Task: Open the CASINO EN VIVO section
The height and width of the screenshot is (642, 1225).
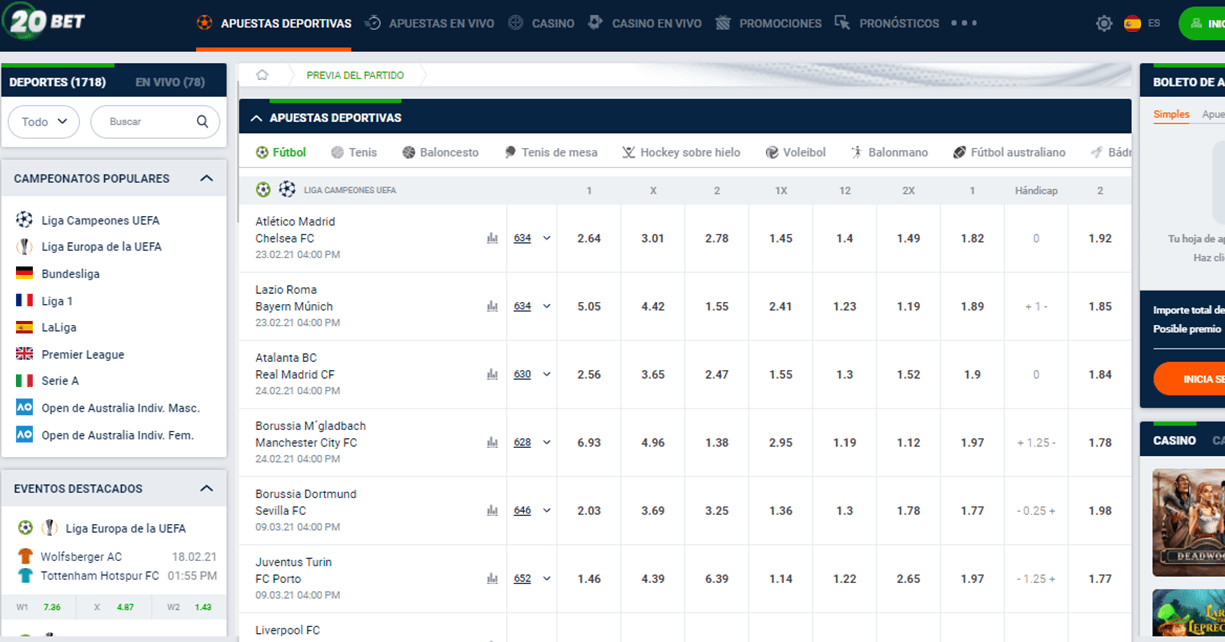Action: tap(655, 22)
